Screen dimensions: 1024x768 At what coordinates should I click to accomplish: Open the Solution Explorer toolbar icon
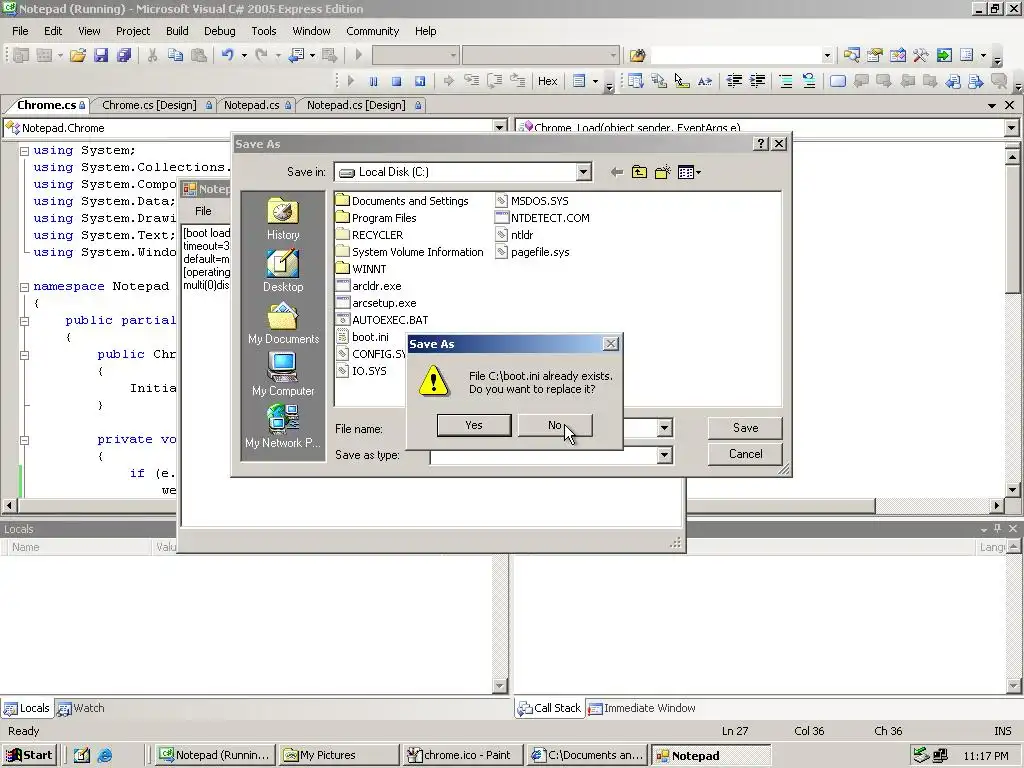click(851, 56)
